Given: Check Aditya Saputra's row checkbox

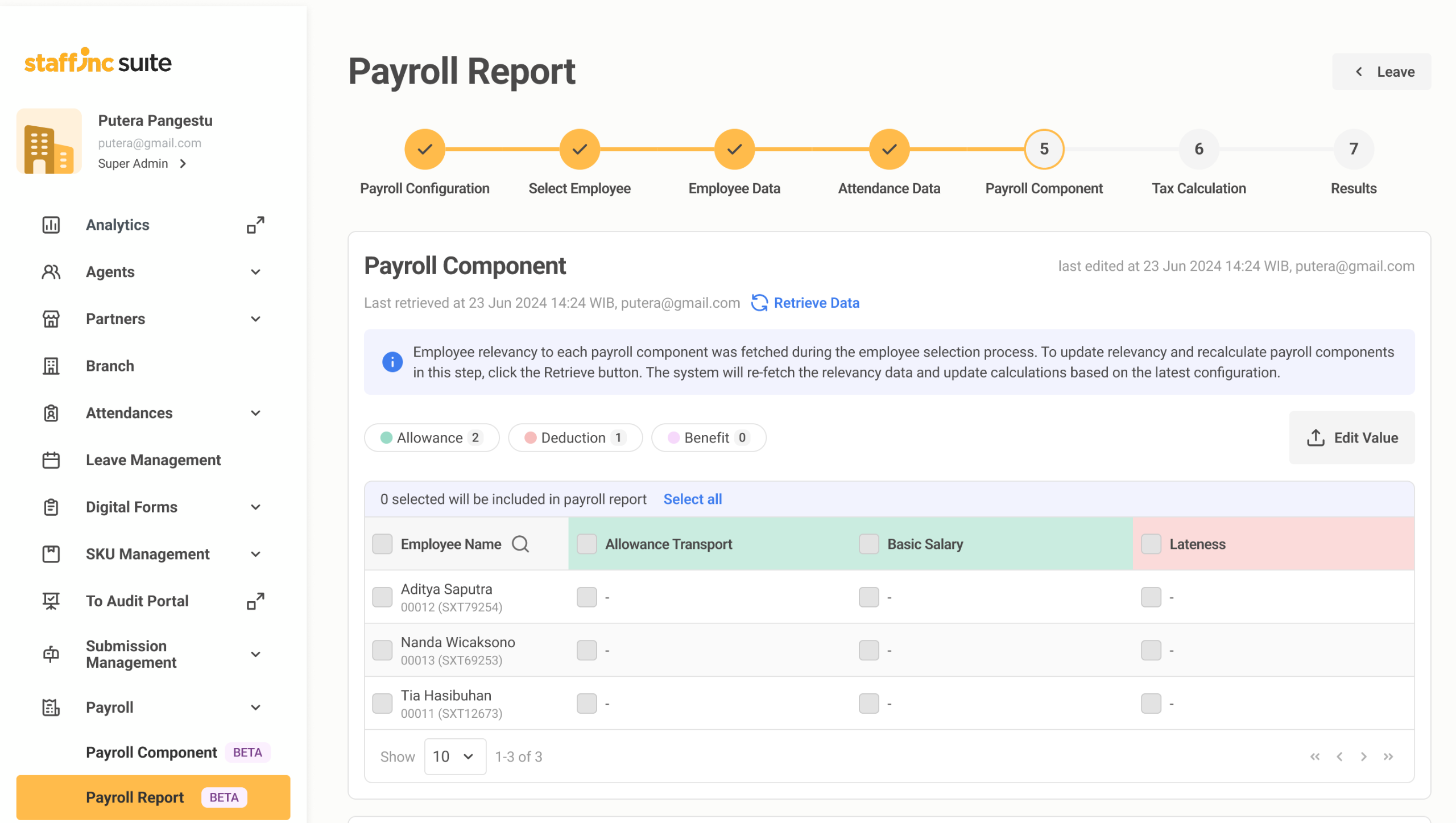Looking at the screenshot, I should point(382,597).
